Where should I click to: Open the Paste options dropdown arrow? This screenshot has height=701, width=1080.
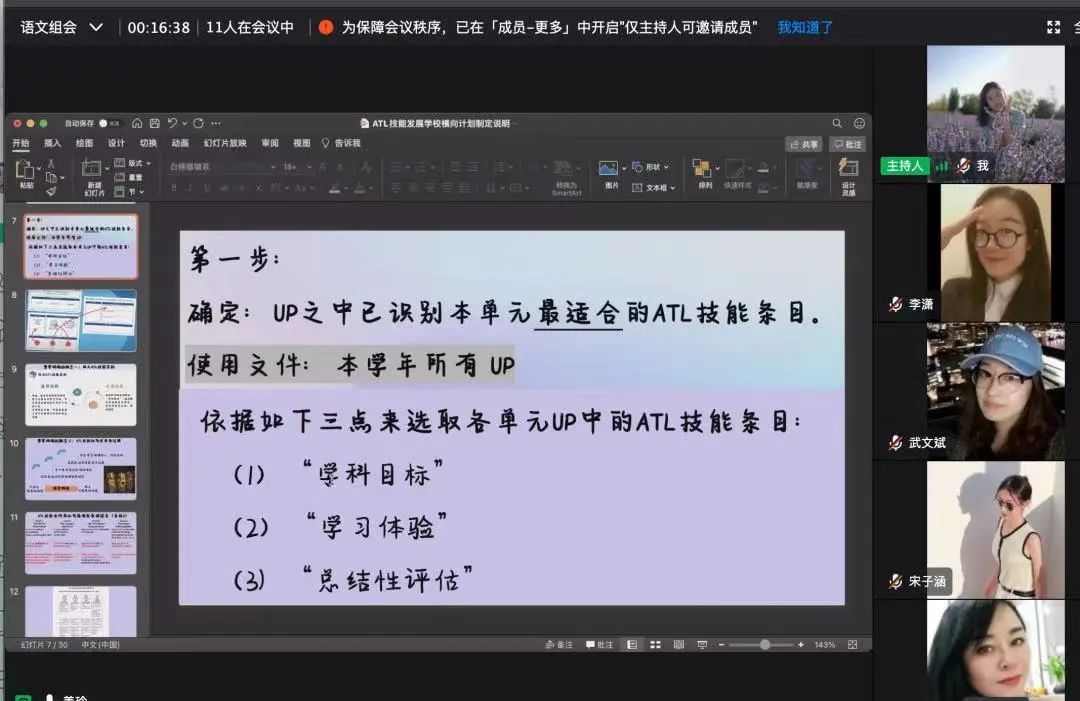click(39, 168)
